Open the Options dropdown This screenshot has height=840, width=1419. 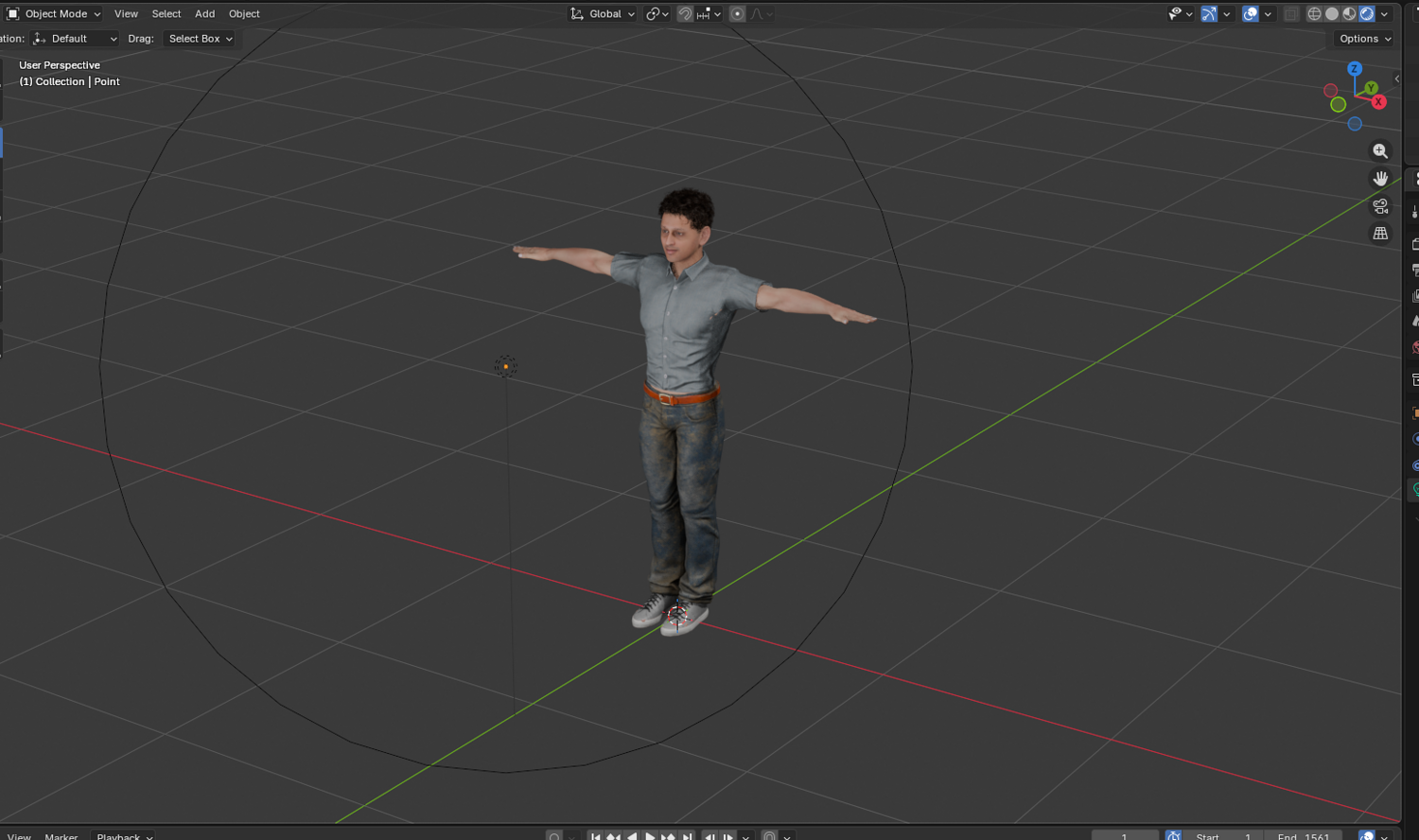pyautogui.click(x=1364, y=39)
